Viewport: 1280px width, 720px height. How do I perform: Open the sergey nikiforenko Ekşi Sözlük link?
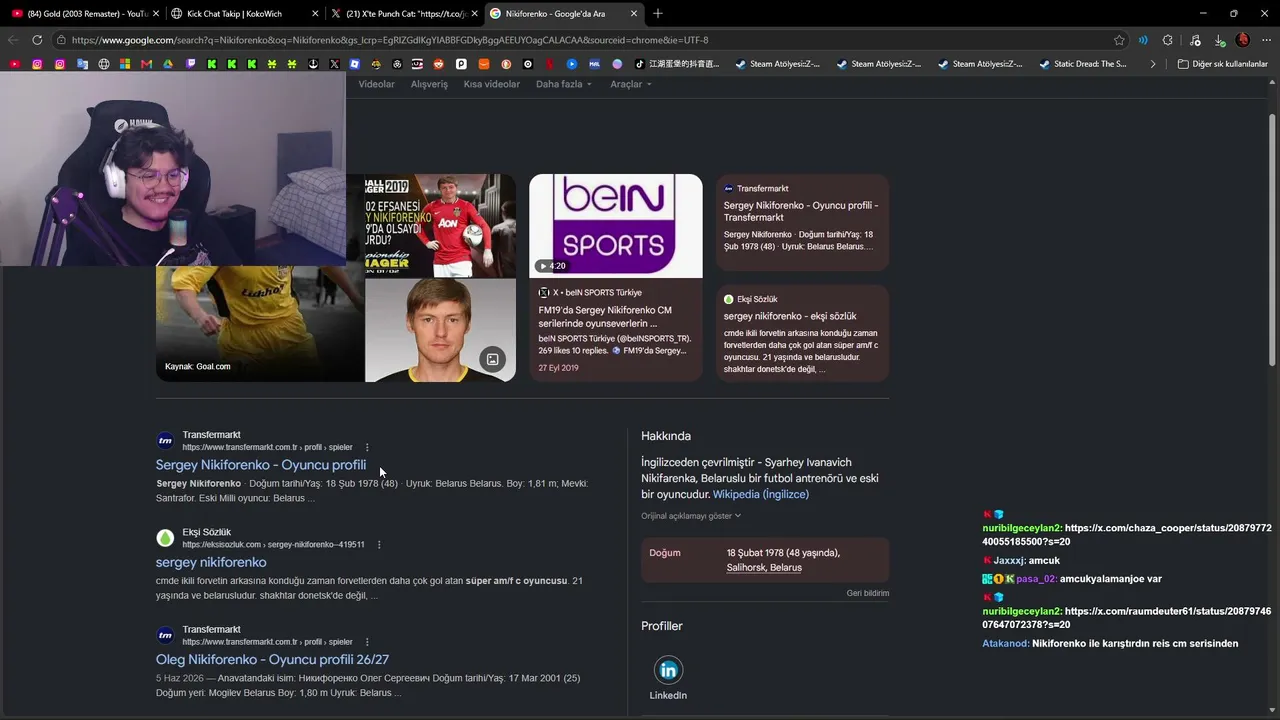[211, 562]
